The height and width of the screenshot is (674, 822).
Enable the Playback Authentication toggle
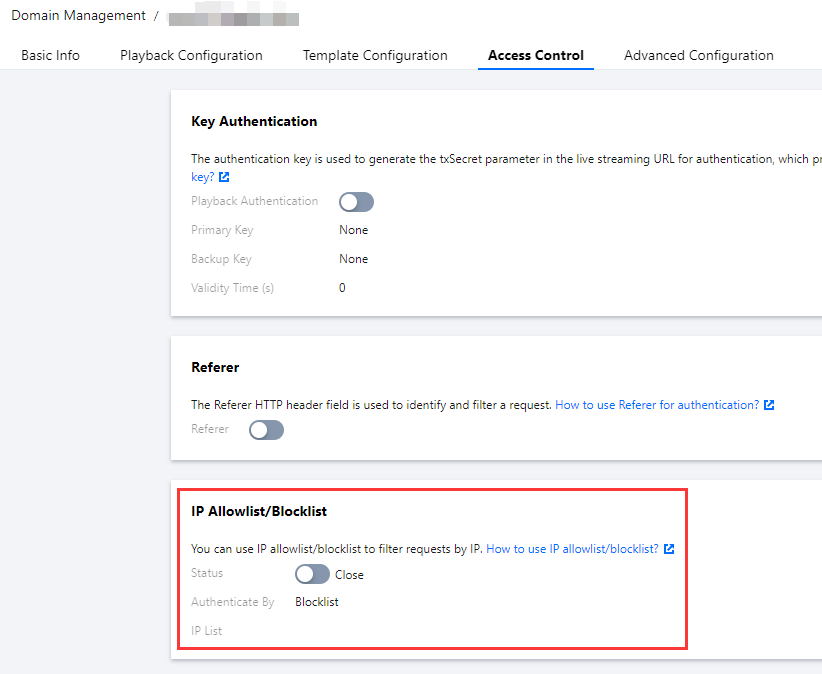[x=356, y=202]
